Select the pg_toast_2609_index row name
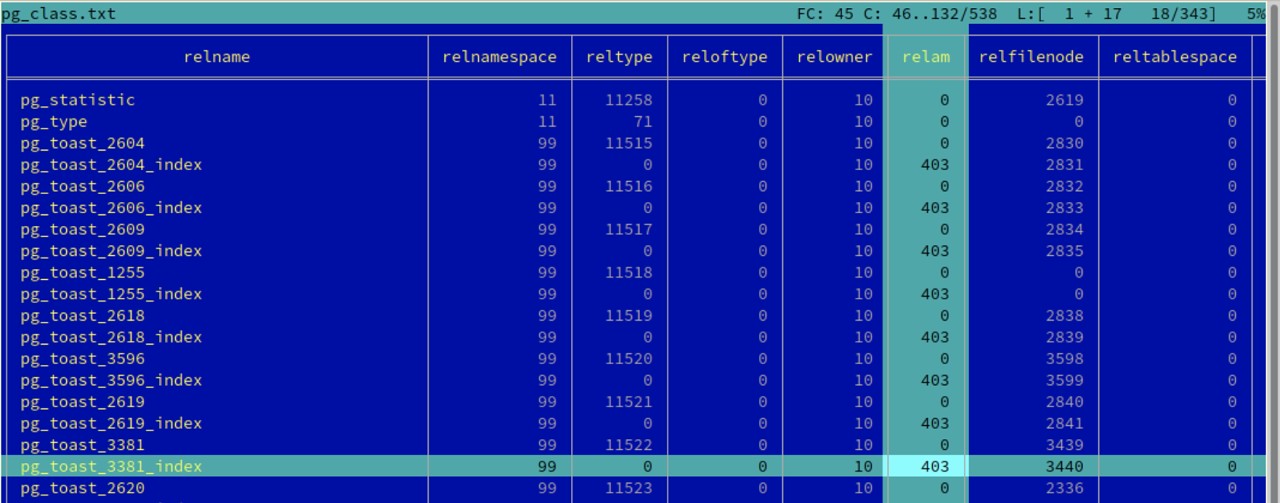Viewport: 1280px width, 503px height. pyautogui.click(x=111, y=251)
